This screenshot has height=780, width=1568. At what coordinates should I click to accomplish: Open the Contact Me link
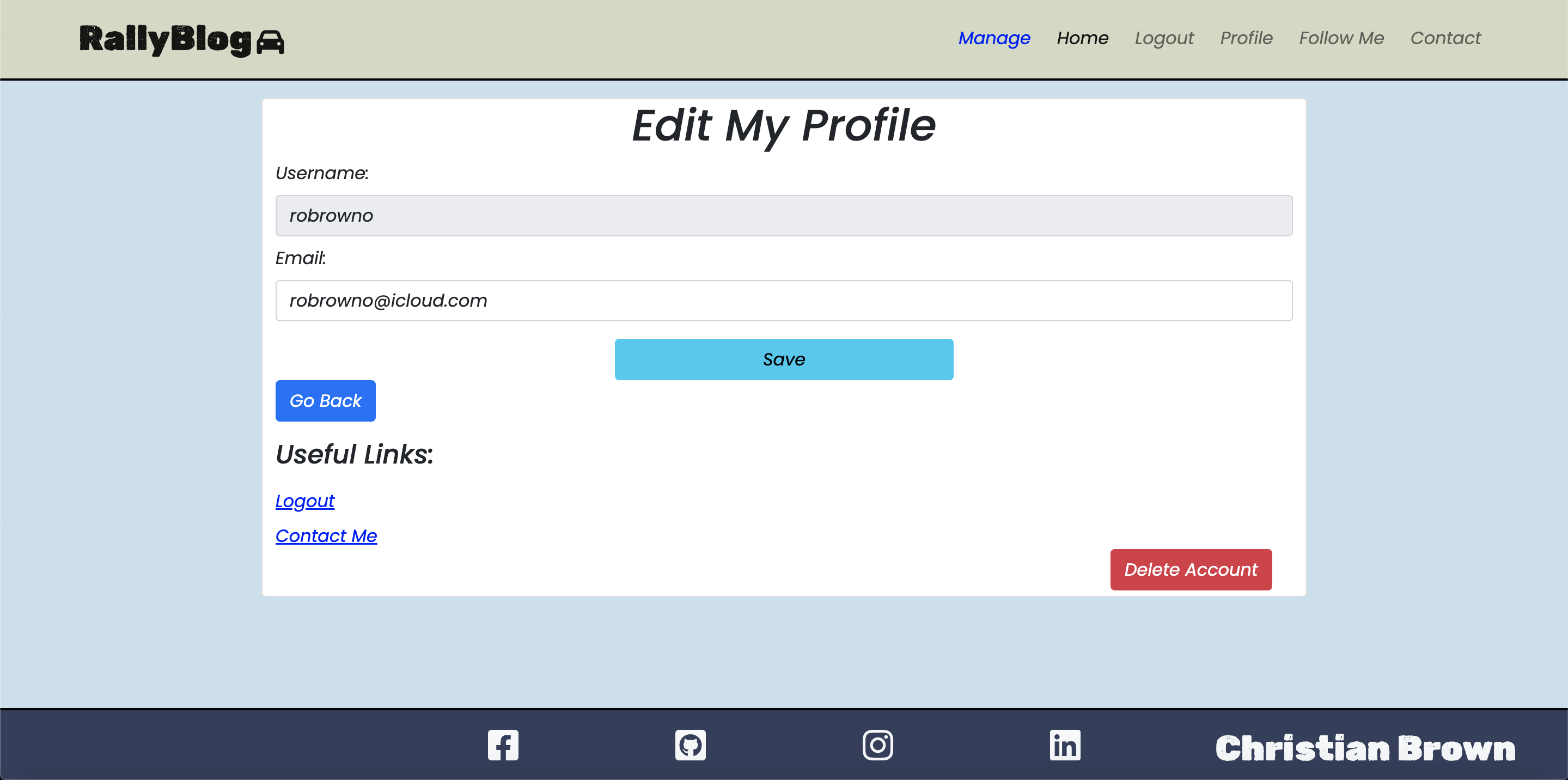(326, 536)
